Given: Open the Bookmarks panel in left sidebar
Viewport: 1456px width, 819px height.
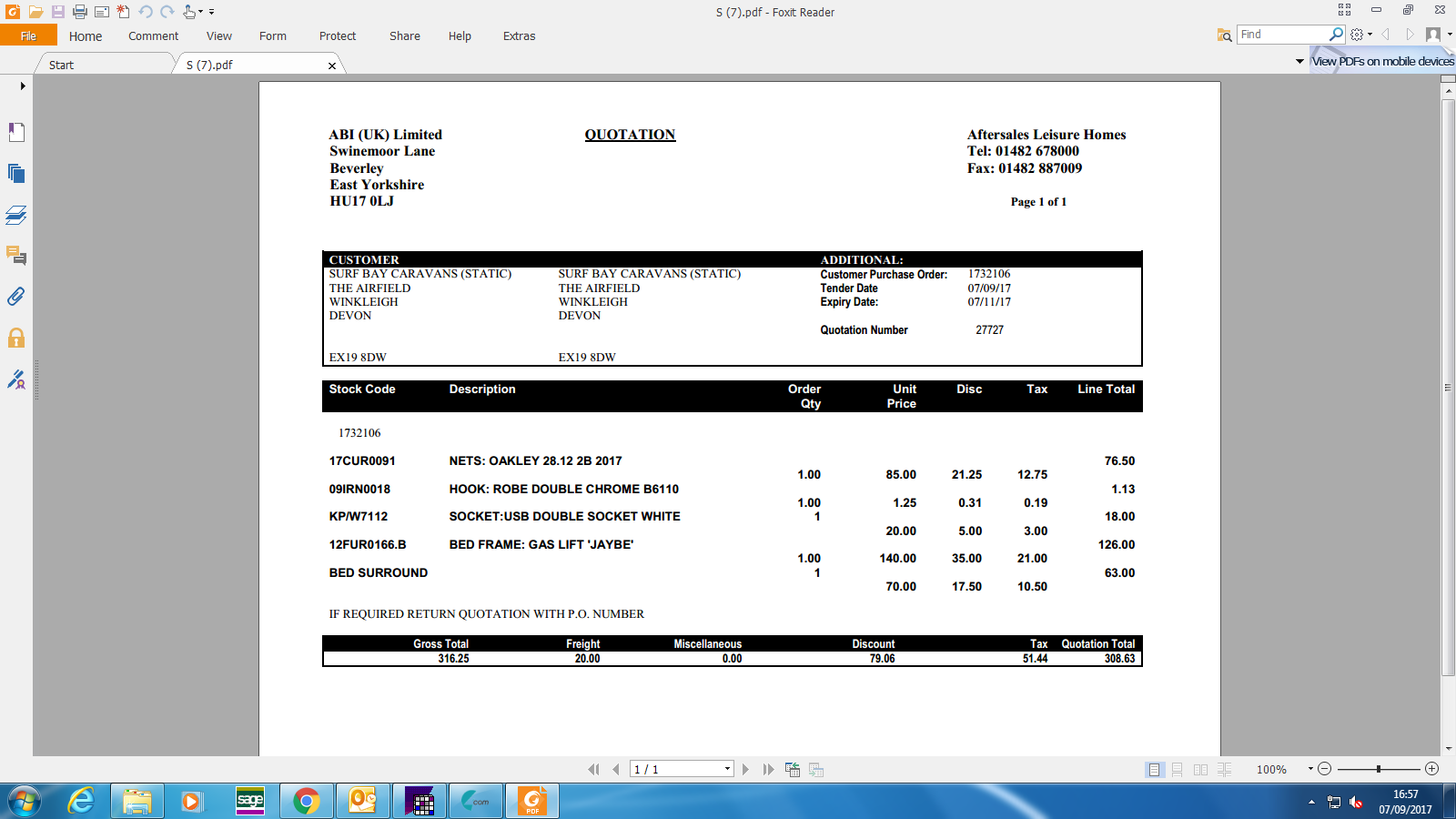Looking at the screenshot, I should 16,133.
